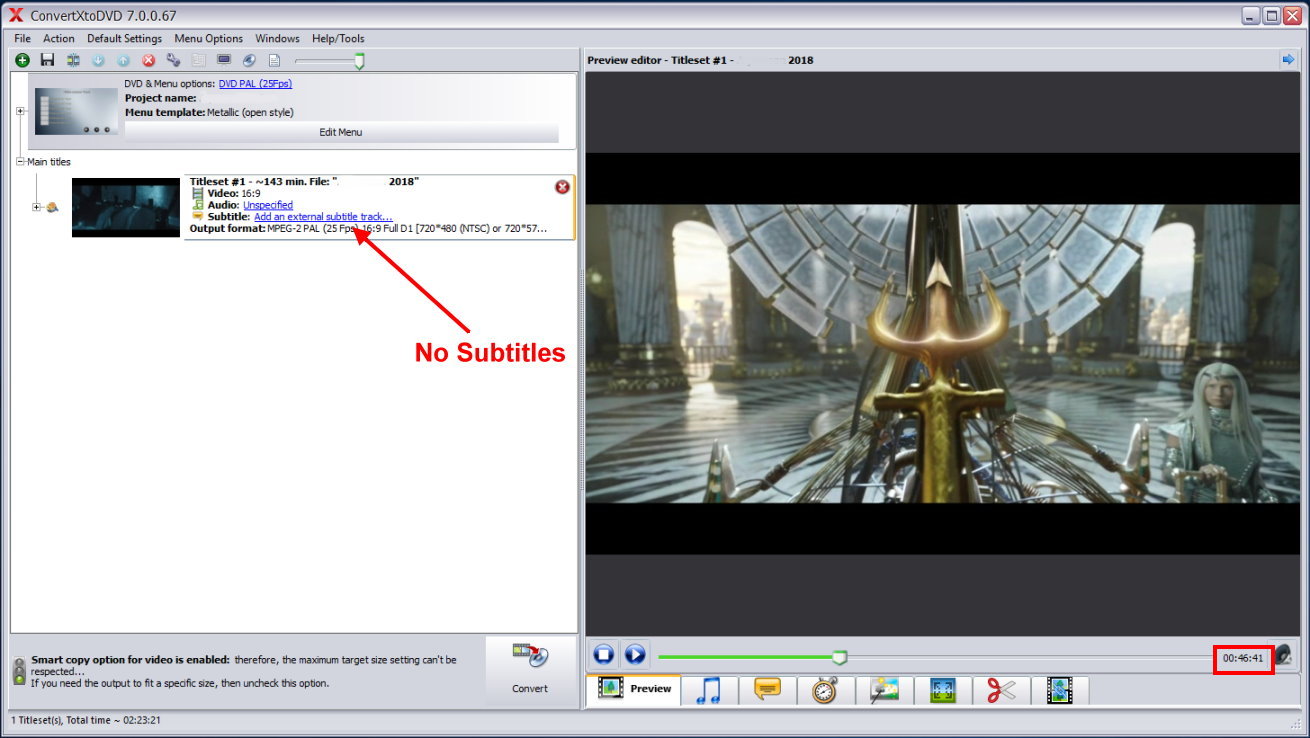Click the preview seek slider handle

840,657
